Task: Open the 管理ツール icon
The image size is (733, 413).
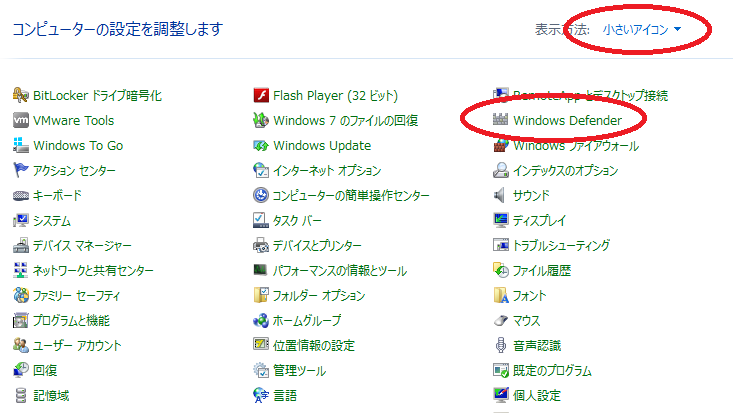Action: pos(261,370)
